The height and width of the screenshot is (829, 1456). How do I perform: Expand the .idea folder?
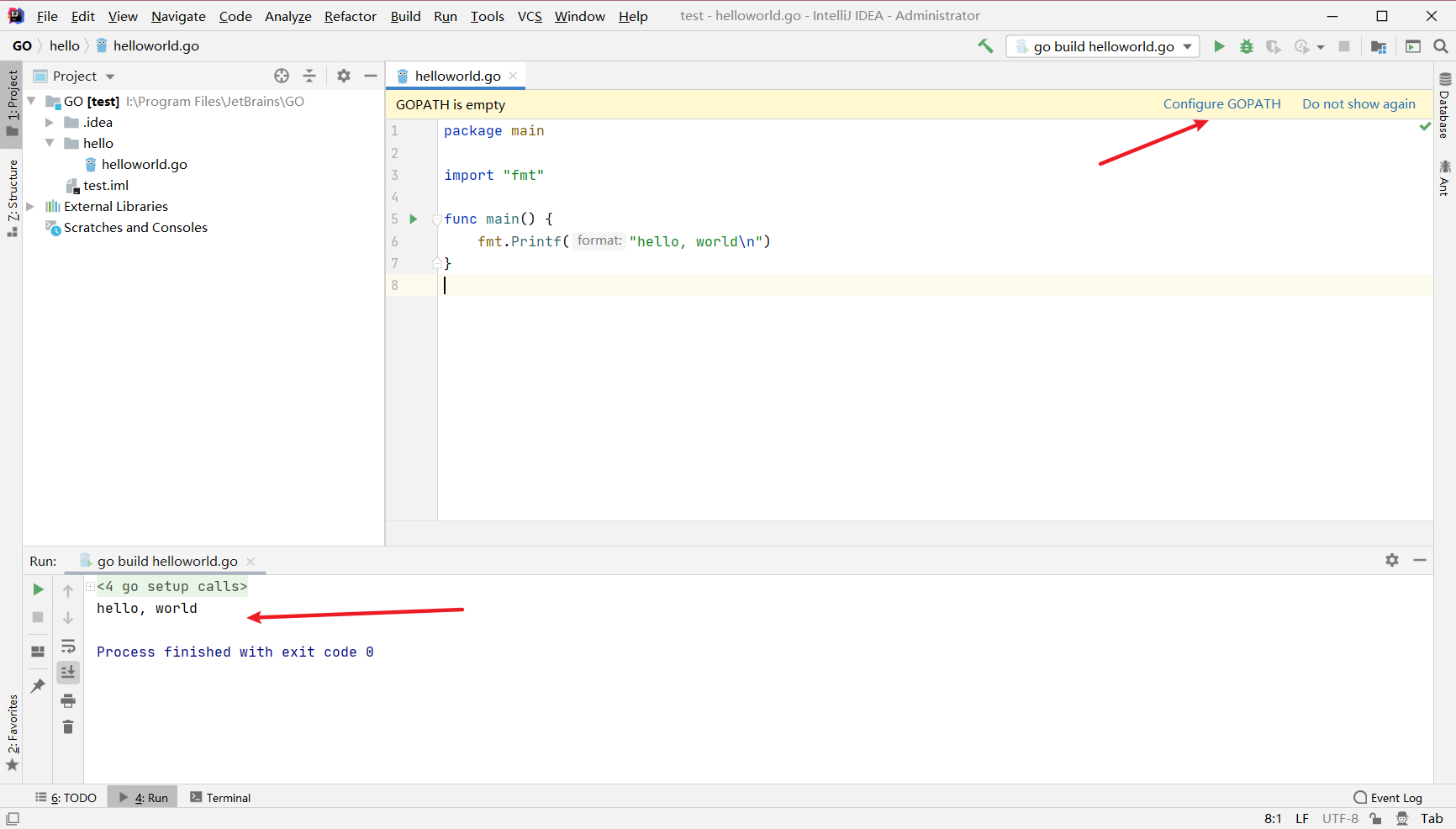tap(50, 122)
